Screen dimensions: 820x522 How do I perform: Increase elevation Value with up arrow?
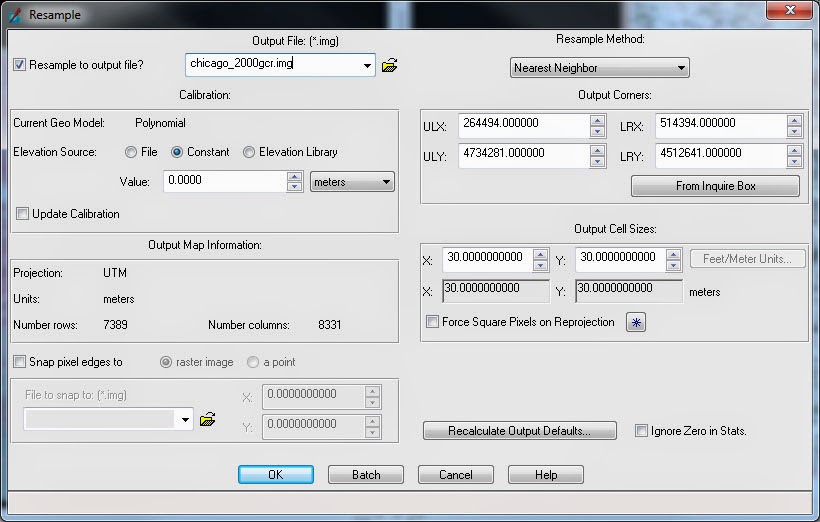[294, 177]
